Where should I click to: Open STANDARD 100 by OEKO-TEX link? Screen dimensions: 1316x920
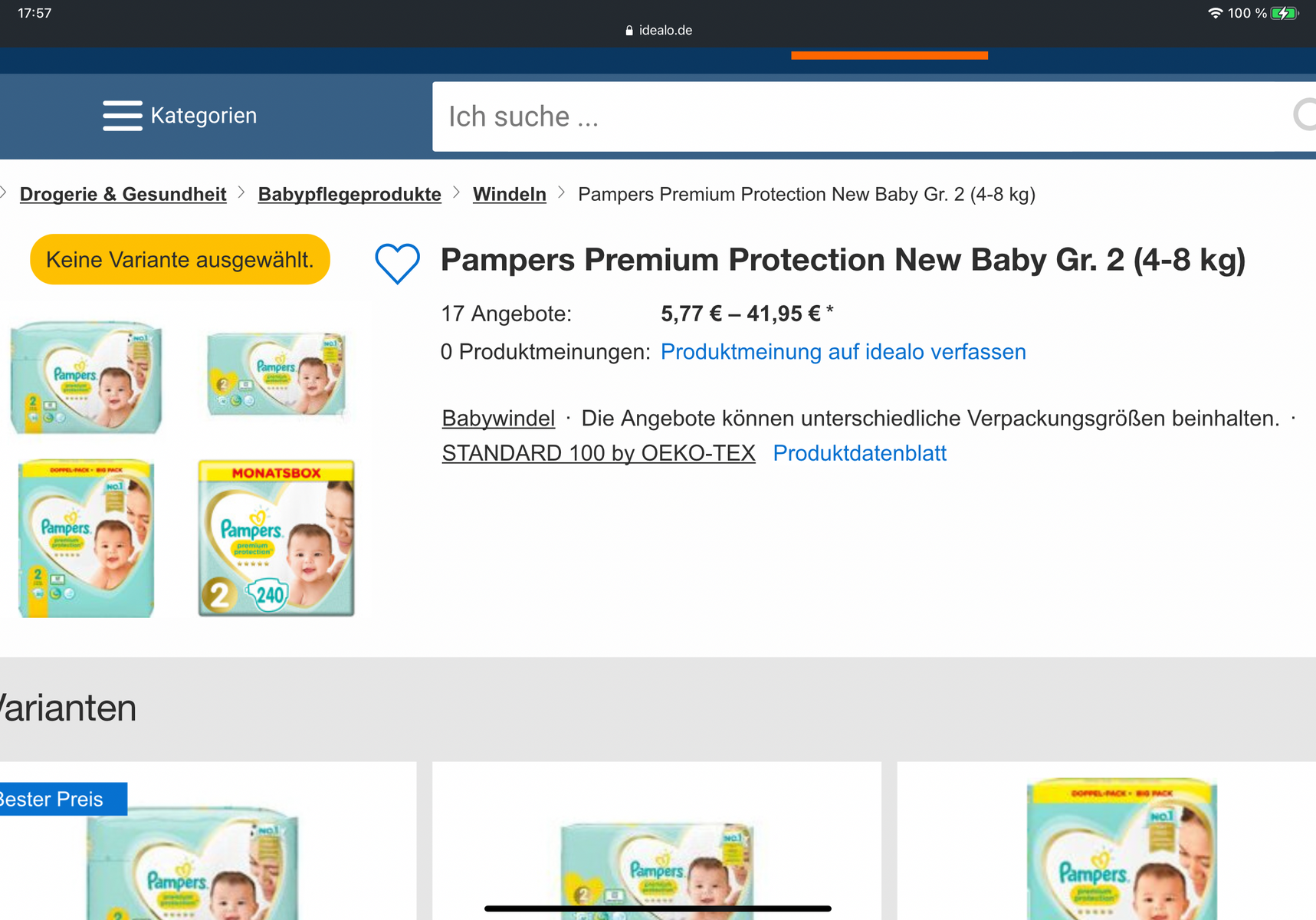pos(599,454)
